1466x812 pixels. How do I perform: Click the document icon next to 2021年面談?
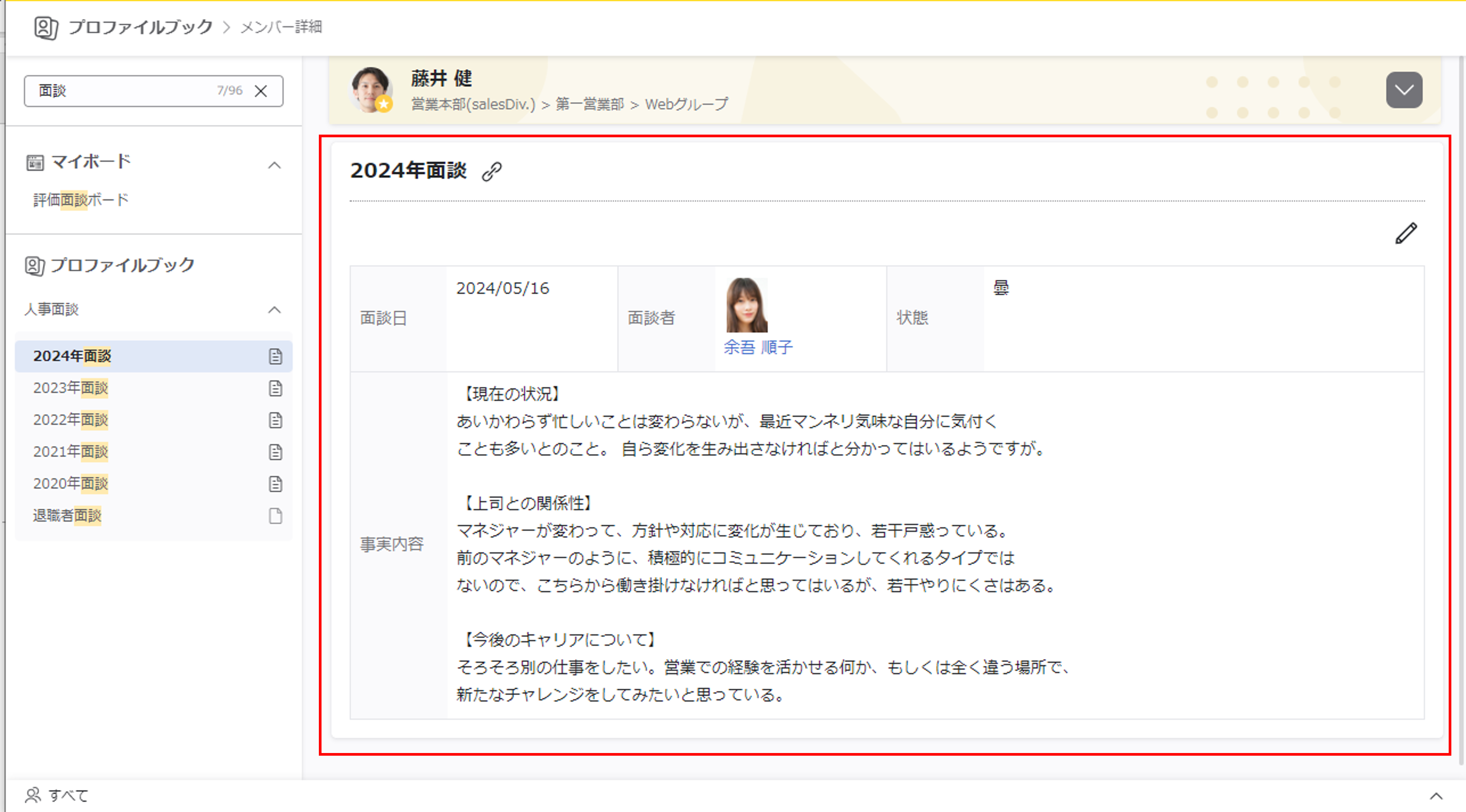pyautogui.click(x=276, y=452)
